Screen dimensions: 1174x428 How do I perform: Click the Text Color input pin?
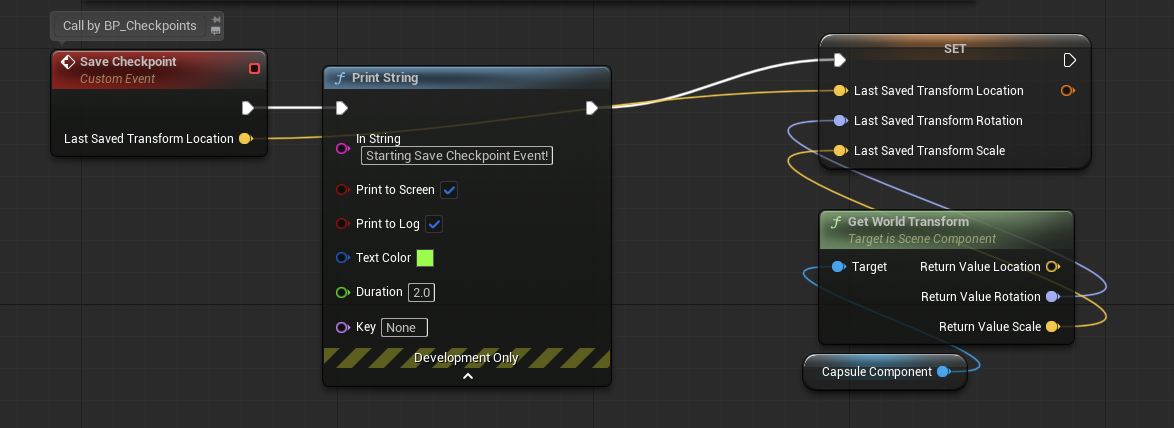coord(343,257)
